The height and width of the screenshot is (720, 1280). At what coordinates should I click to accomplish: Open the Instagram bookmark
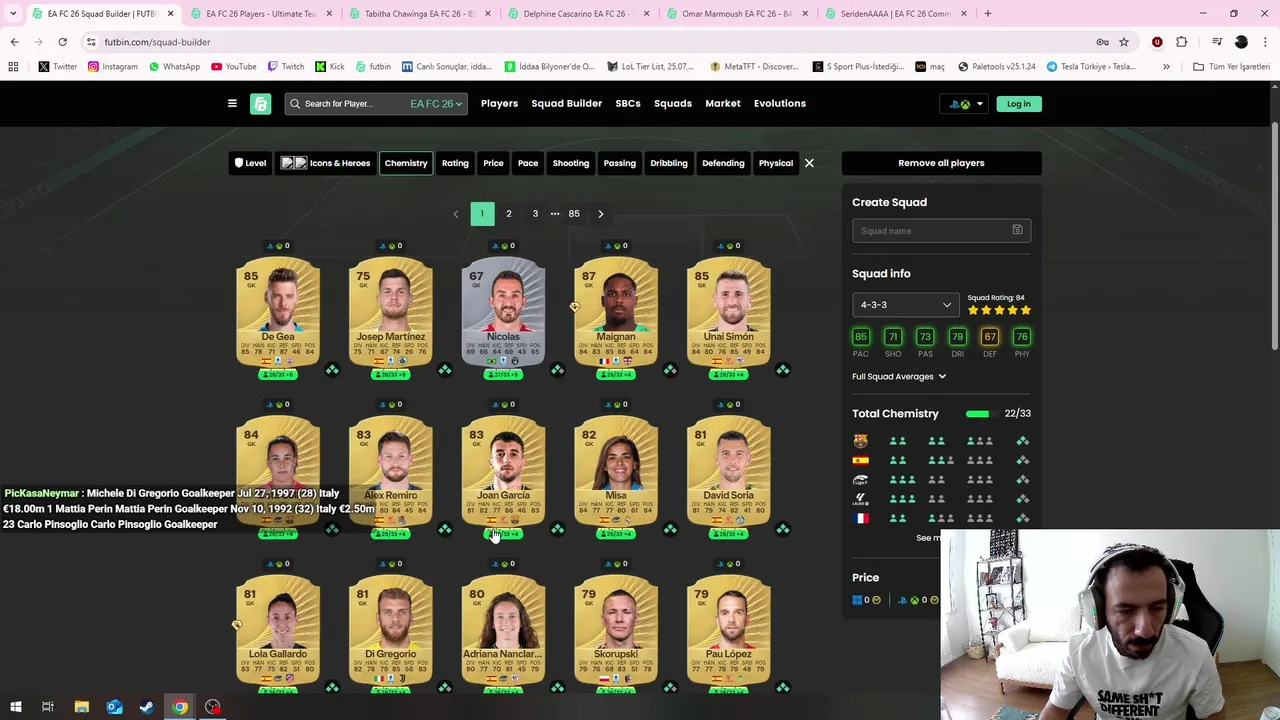tap(112, 66)
